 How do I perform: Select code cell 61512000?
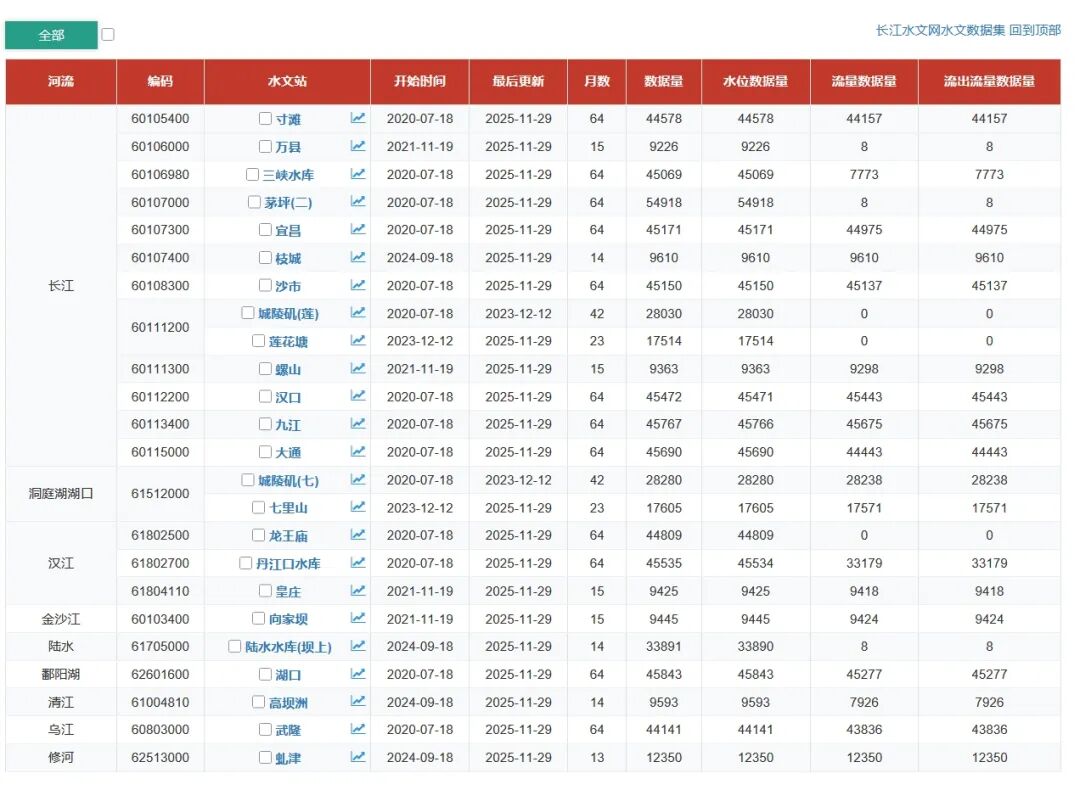160,494
